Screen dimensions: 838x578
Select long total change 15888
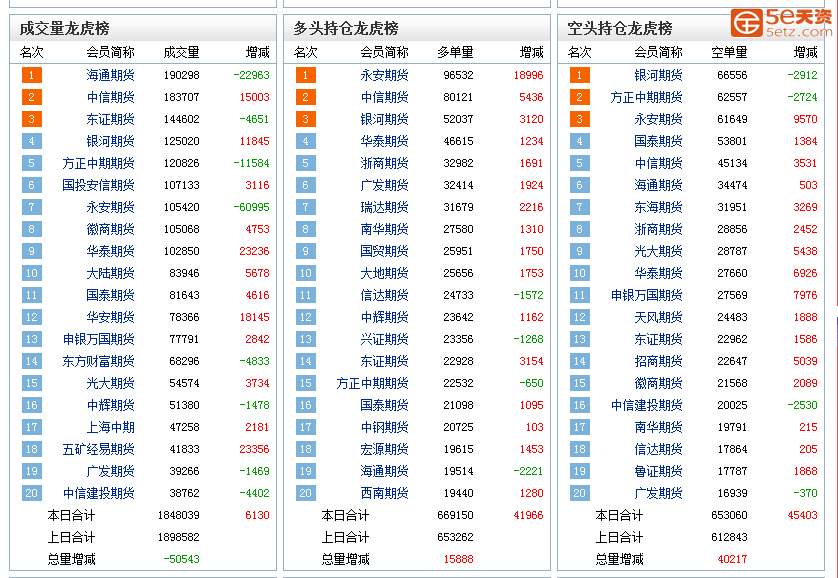[x=459, y=559]
